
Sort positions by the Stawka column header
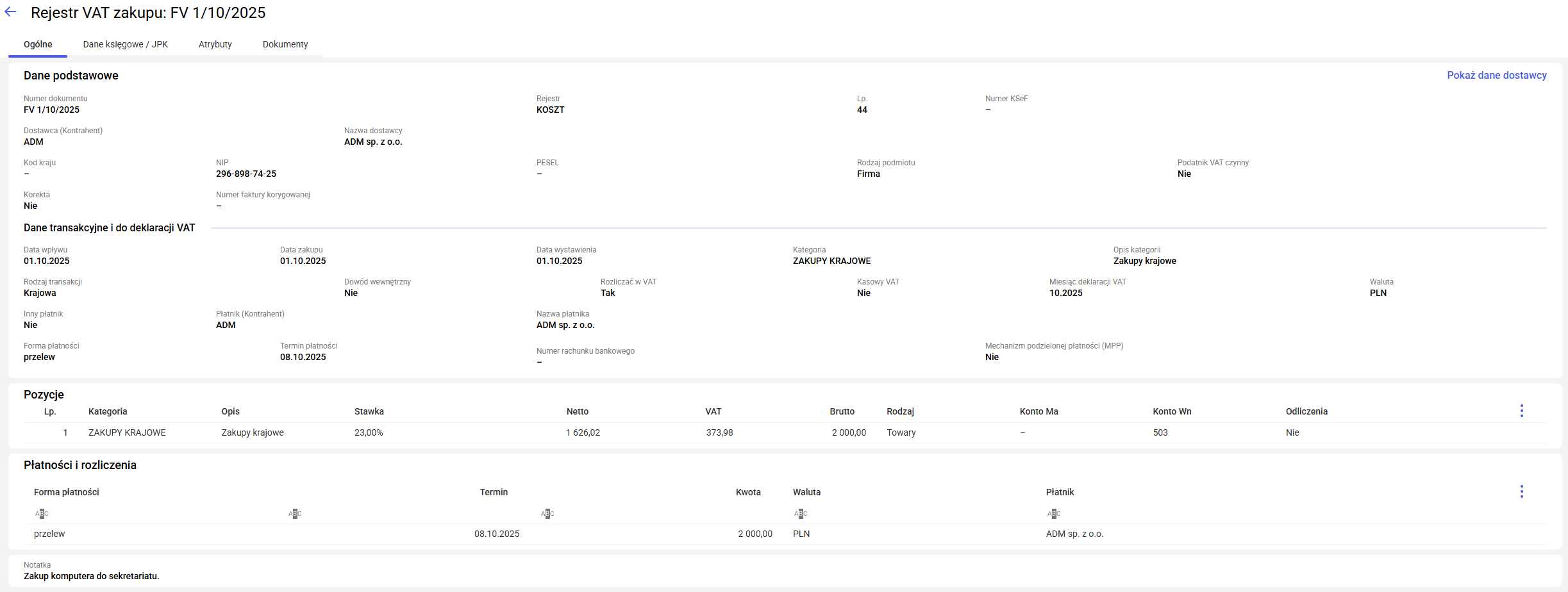[369, 411]
